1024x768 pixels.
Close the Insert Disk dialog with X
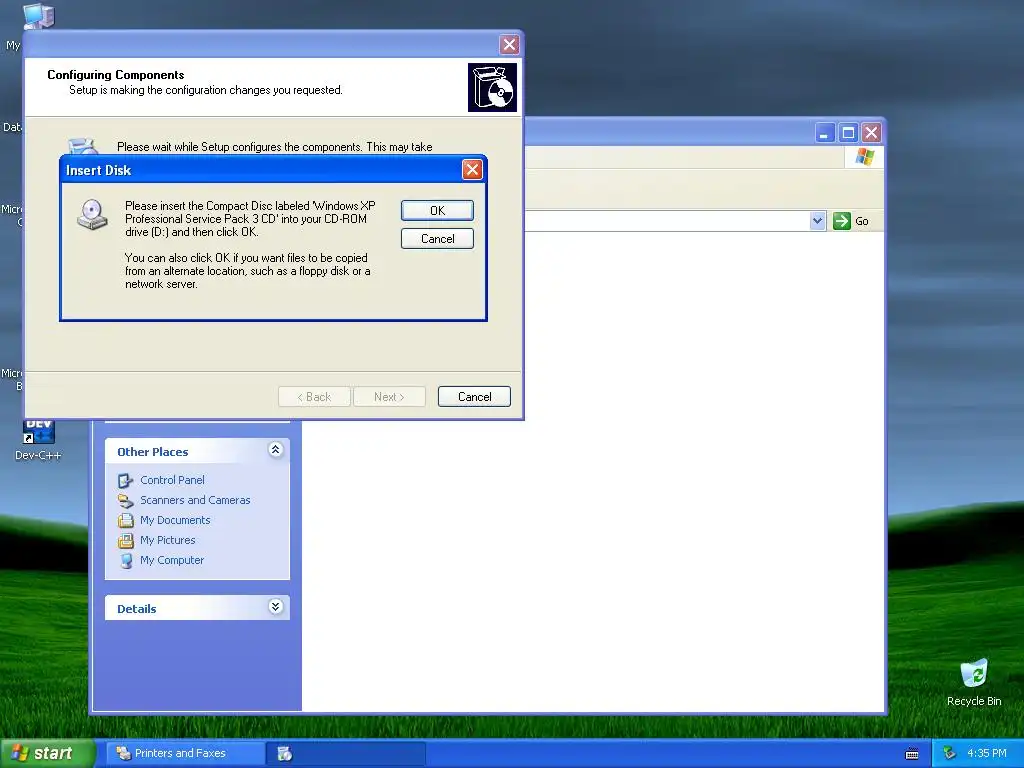pyautogui.click(x=472, y=170)
